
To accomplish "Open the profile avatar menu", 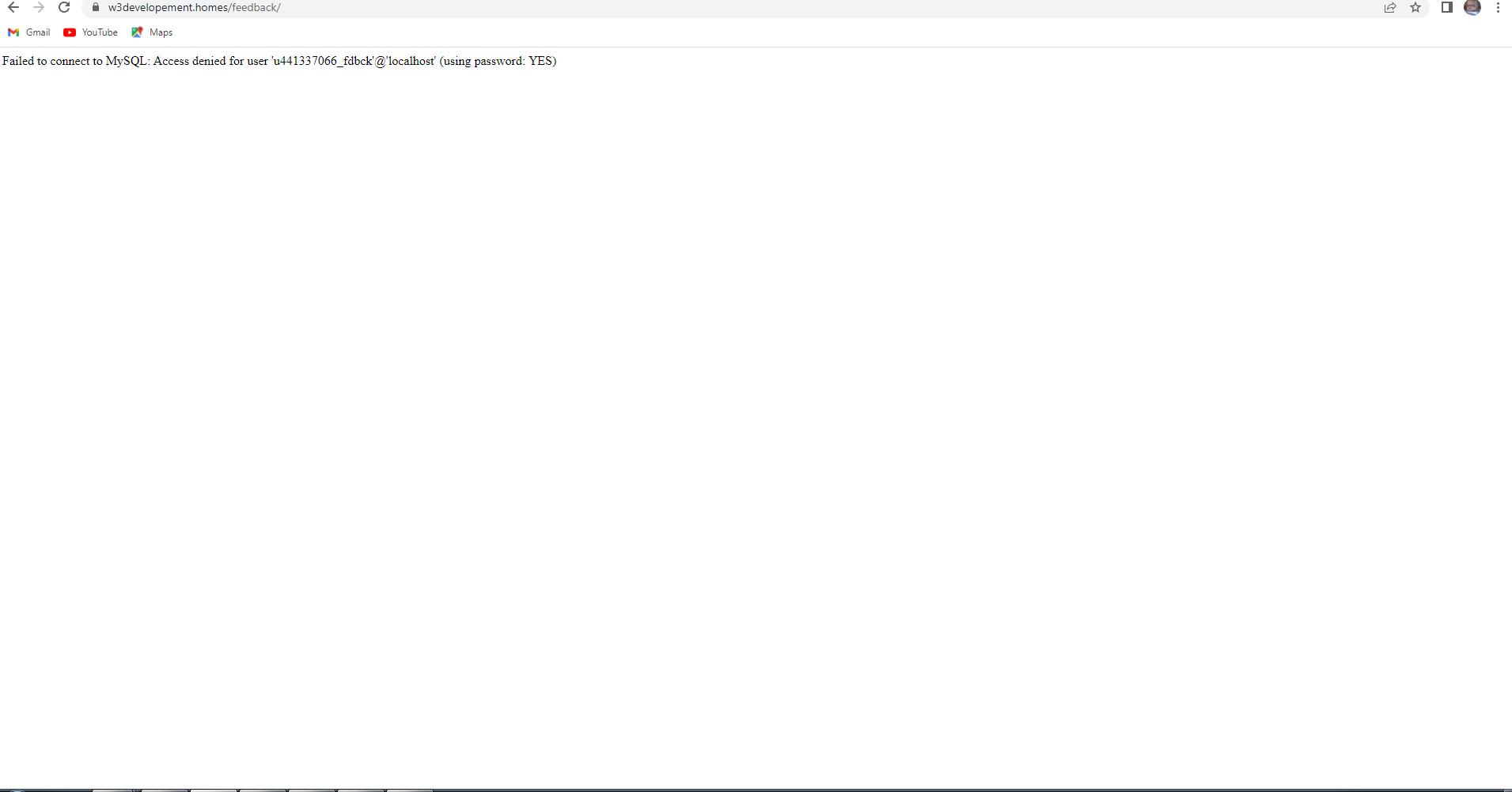I will (1472, 8).
